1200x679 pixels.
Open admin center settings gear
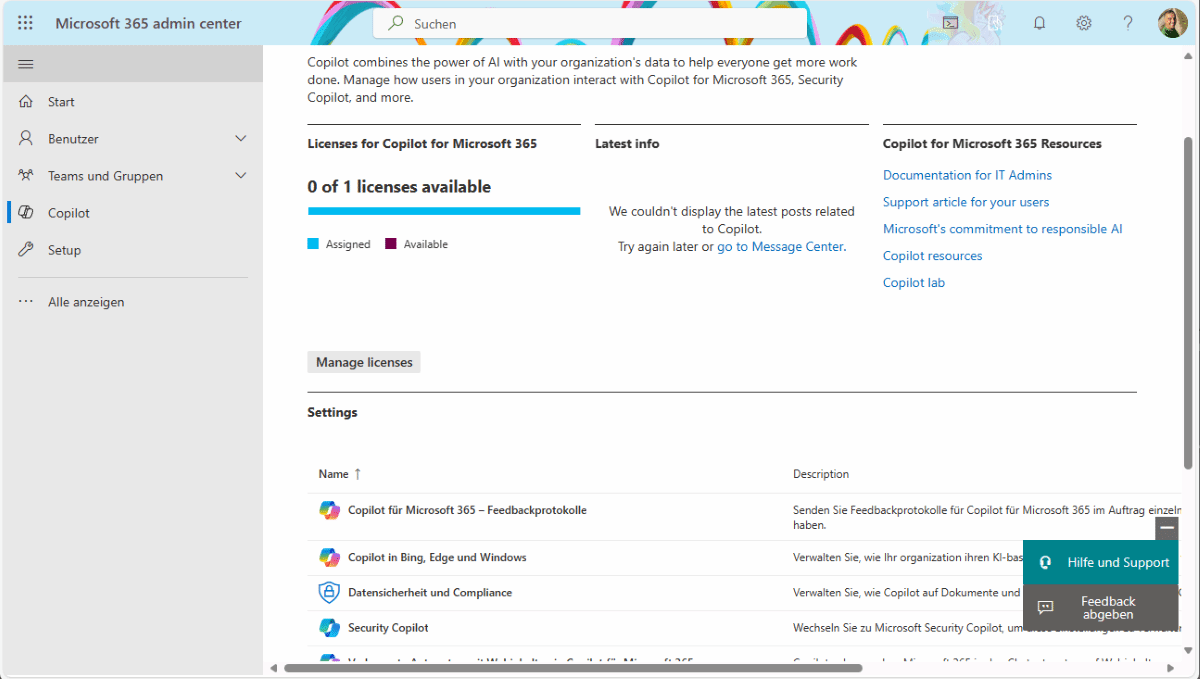[1084, 22]
